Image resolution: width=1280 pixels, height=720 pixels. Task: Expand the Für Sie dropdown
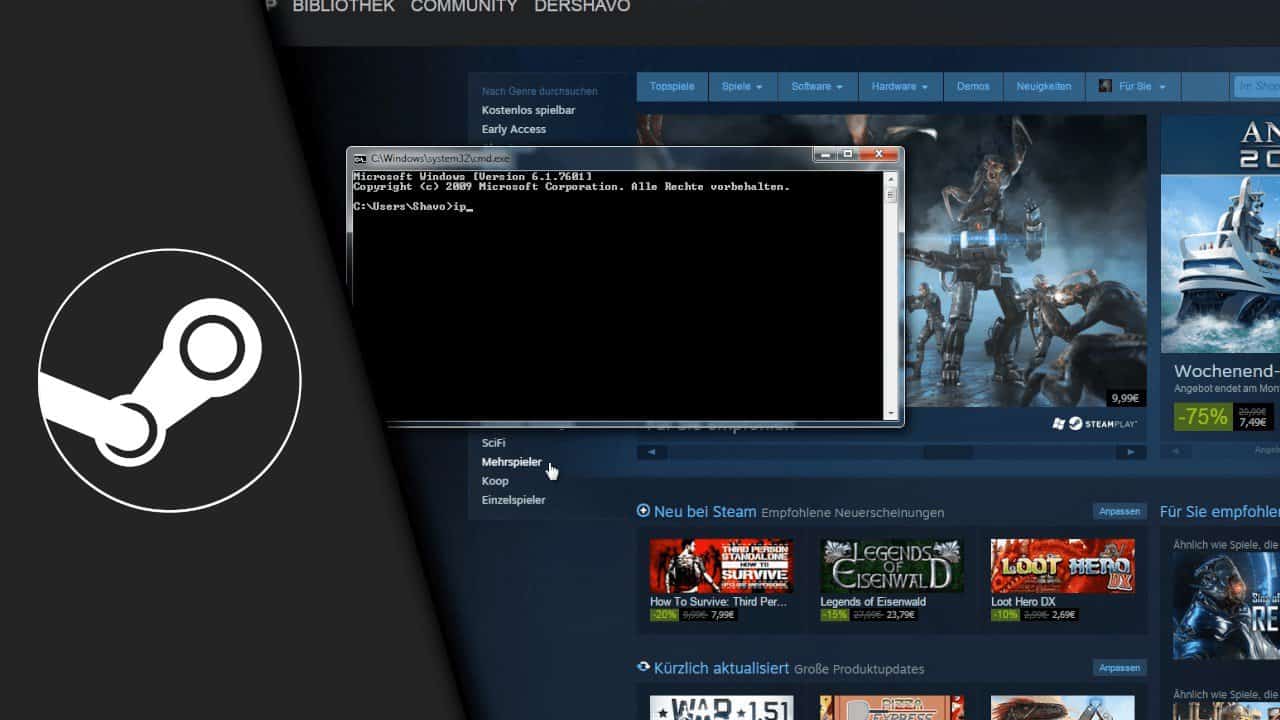(1142, 86)
